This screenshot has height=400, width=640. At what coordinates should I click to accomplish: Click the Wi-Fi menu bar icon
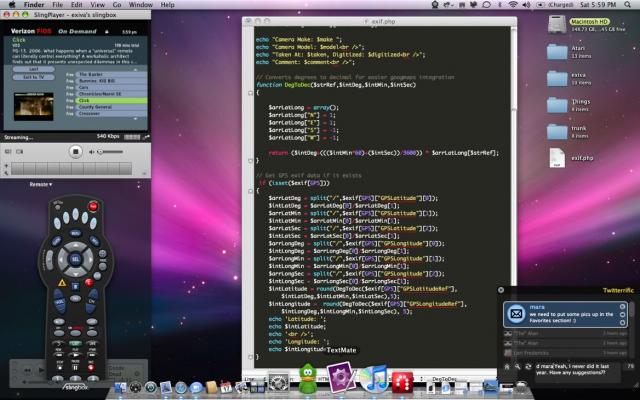point(513,5)
